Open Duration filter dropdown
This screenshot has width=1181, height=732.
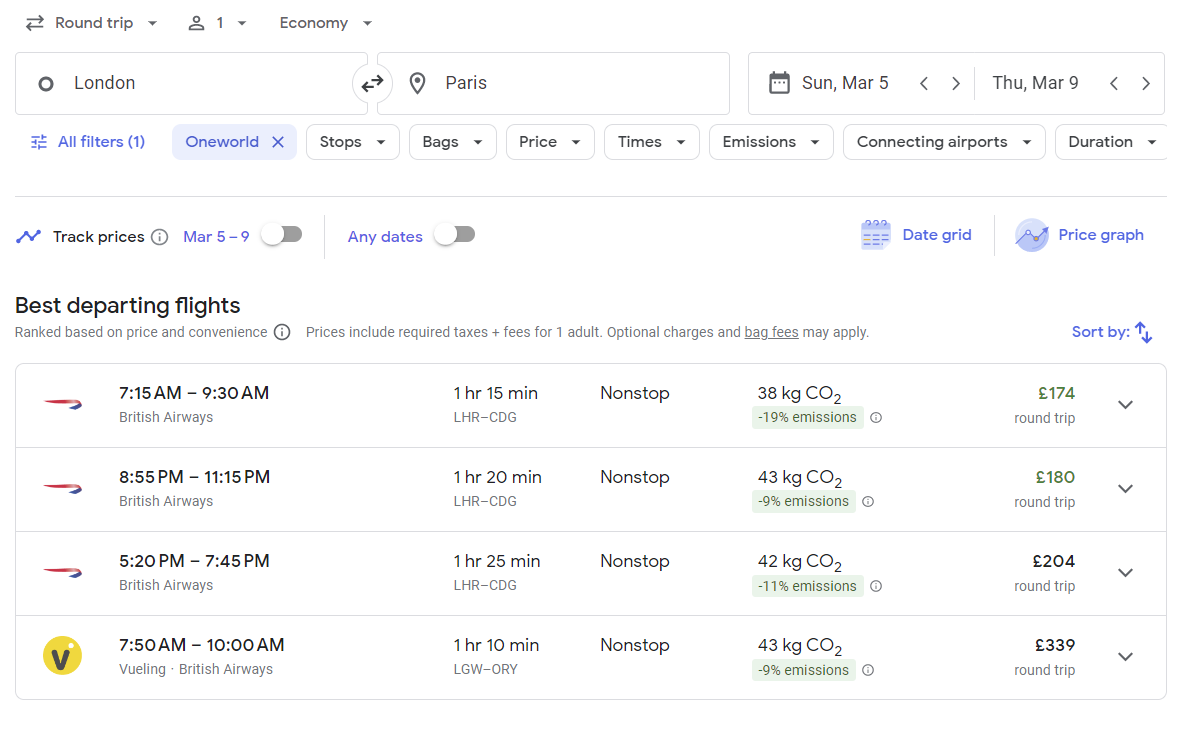[1112, 142]
